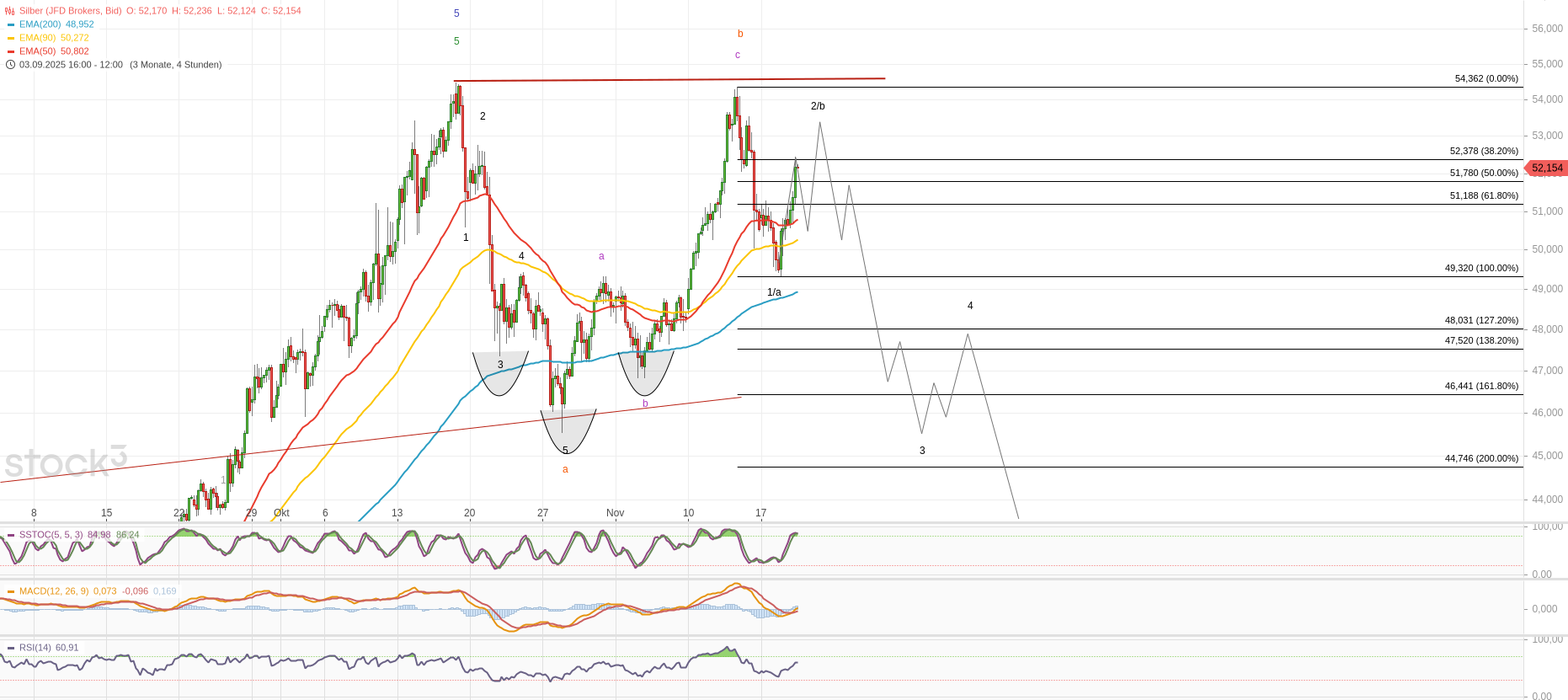Click the blue EMA(200) color marker
This screenshot has height=700, width=1568.
tap(11, 24)
